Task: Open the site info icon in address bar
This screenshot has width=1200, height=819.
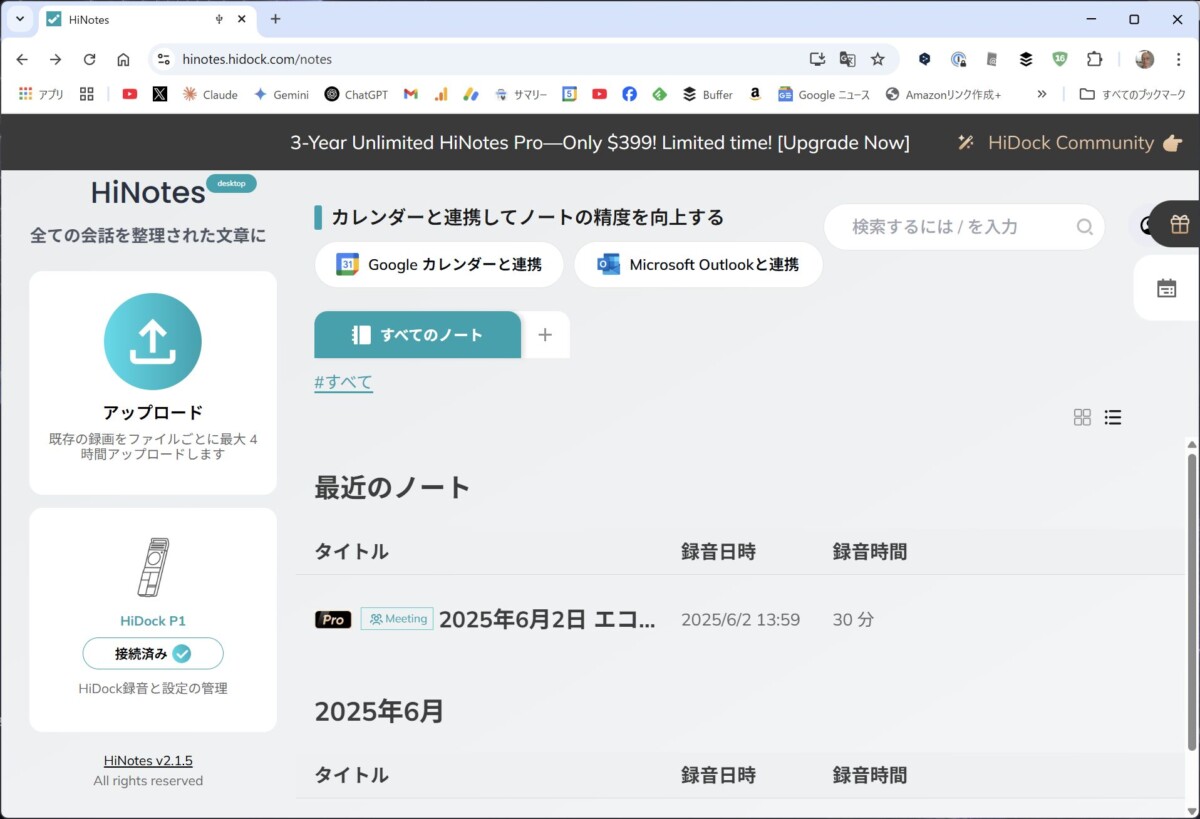Action: click(x=164, y=59)
